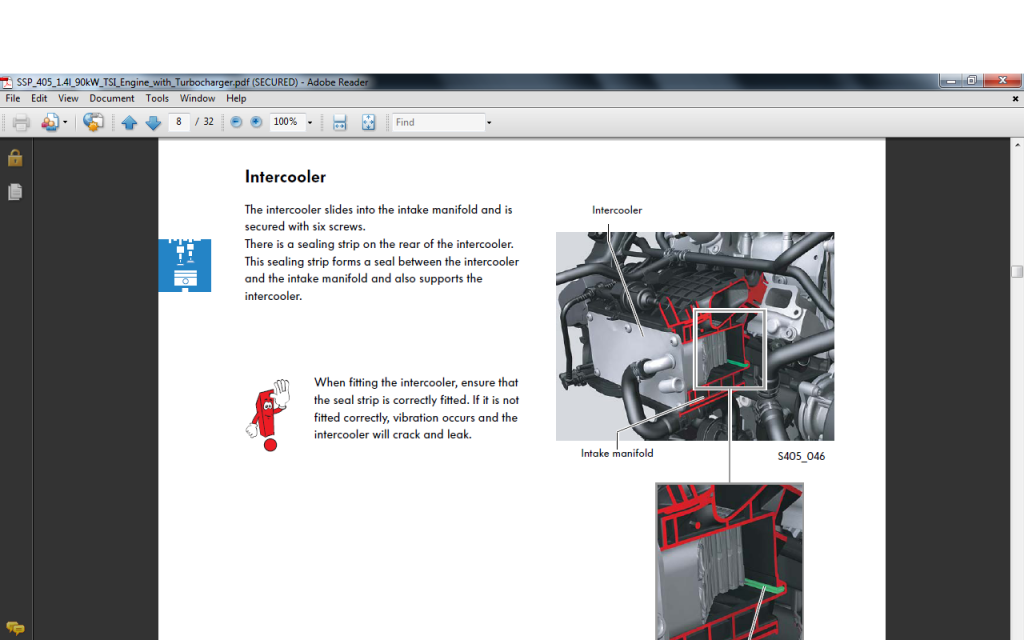
Task: Click the fit width scrolling icon
Action: pyautogui.click(x=340, y=122)
